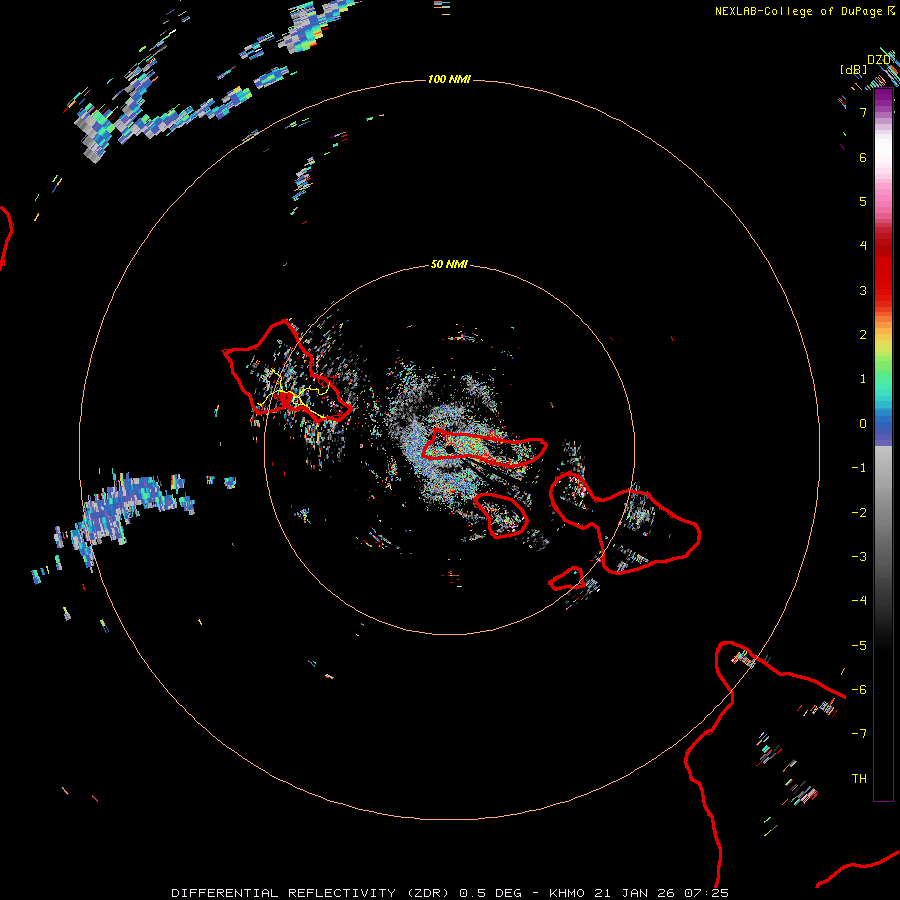Click the '3' value on the color scale
This screenshot has height=900, width=900.
point(863,290)
